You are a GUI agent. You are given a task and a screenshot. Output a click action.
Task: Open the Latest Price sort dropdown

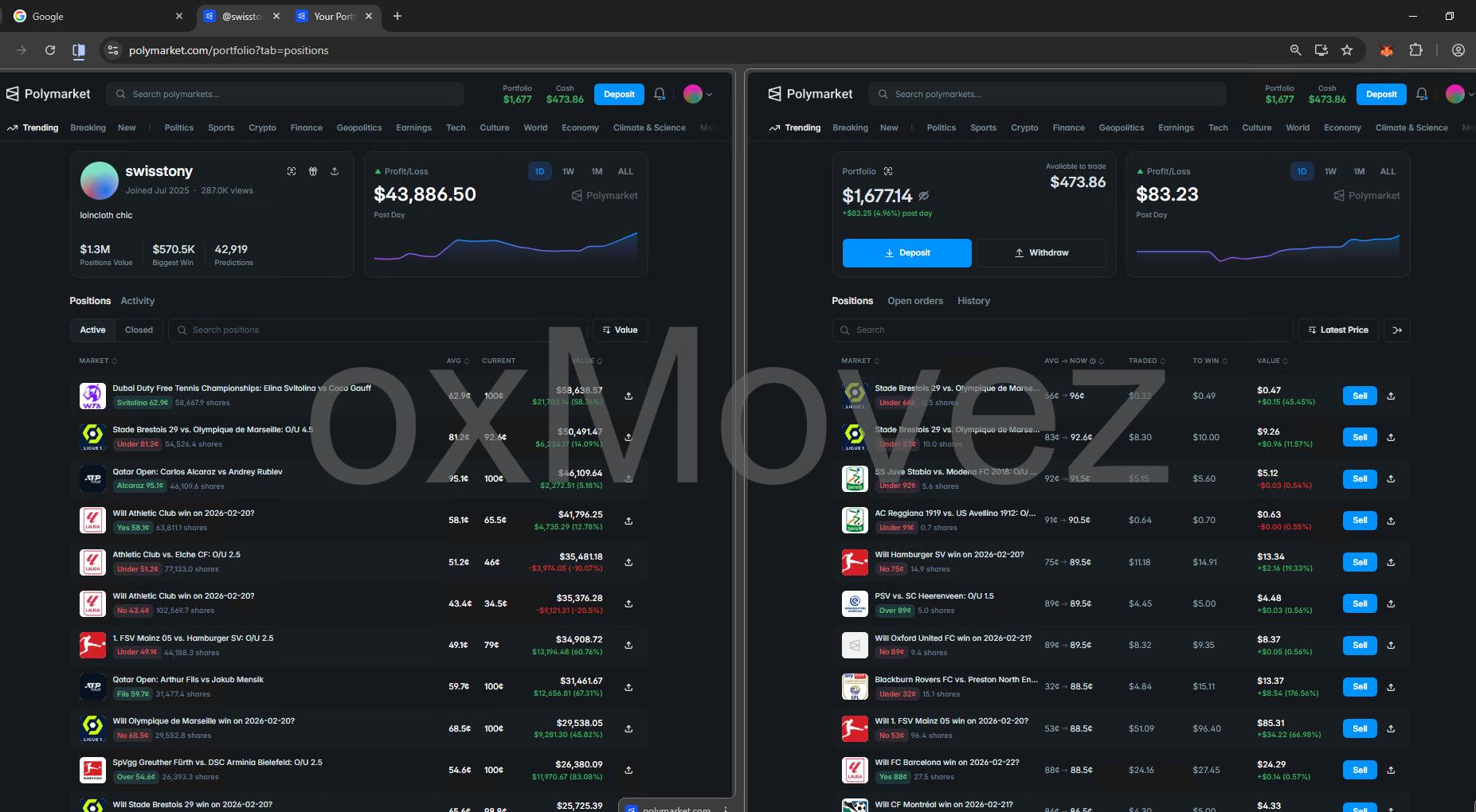pos(1338,330)
